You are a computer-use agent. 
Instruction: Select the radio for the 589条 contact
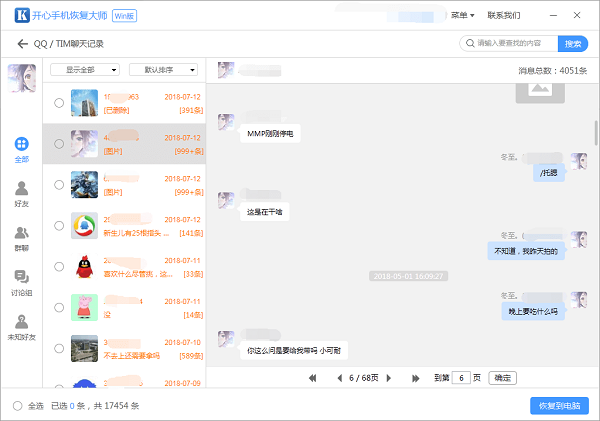coord(59,349)
